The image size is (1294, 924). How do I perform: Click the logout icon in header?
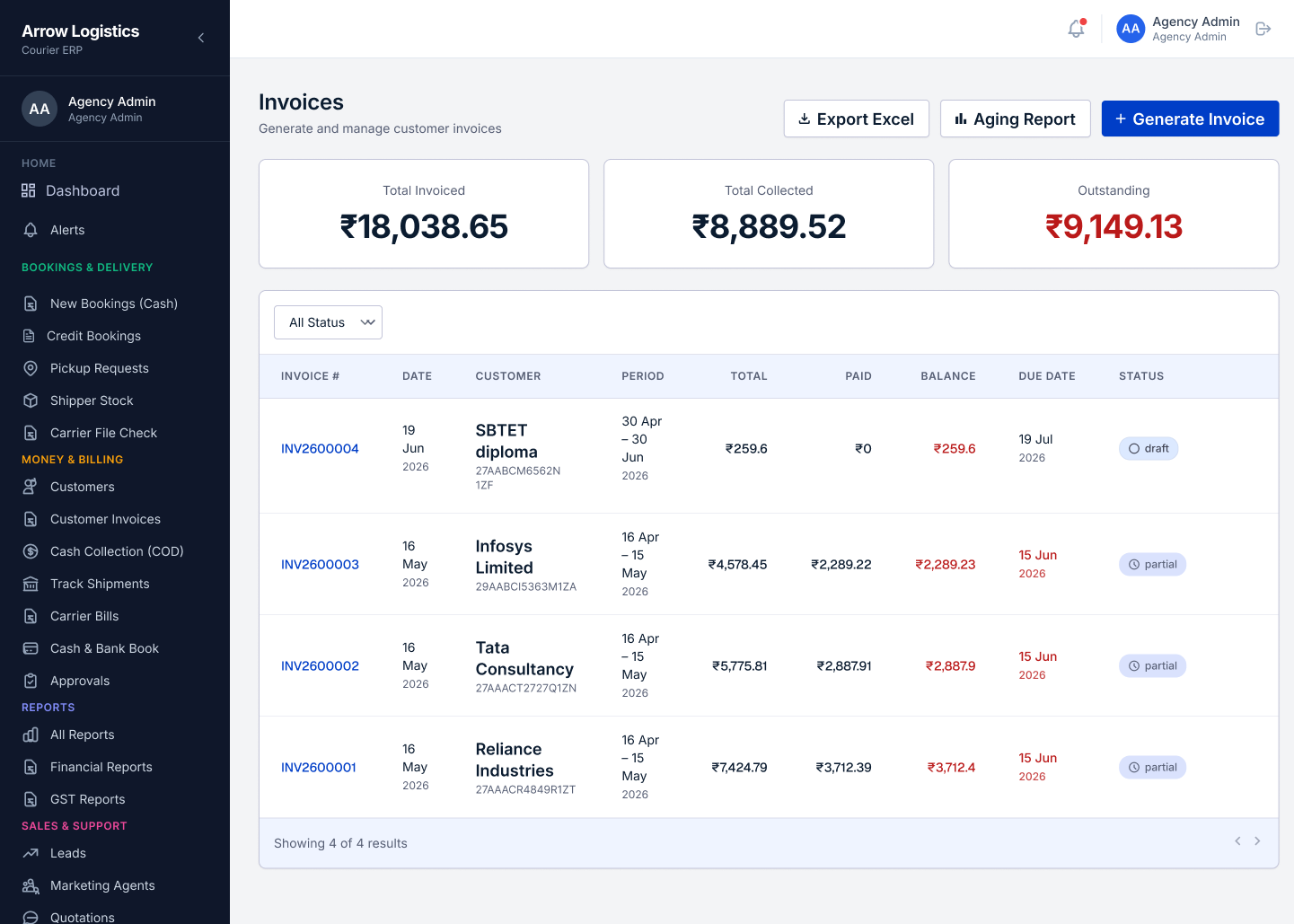click(1263, 29)
